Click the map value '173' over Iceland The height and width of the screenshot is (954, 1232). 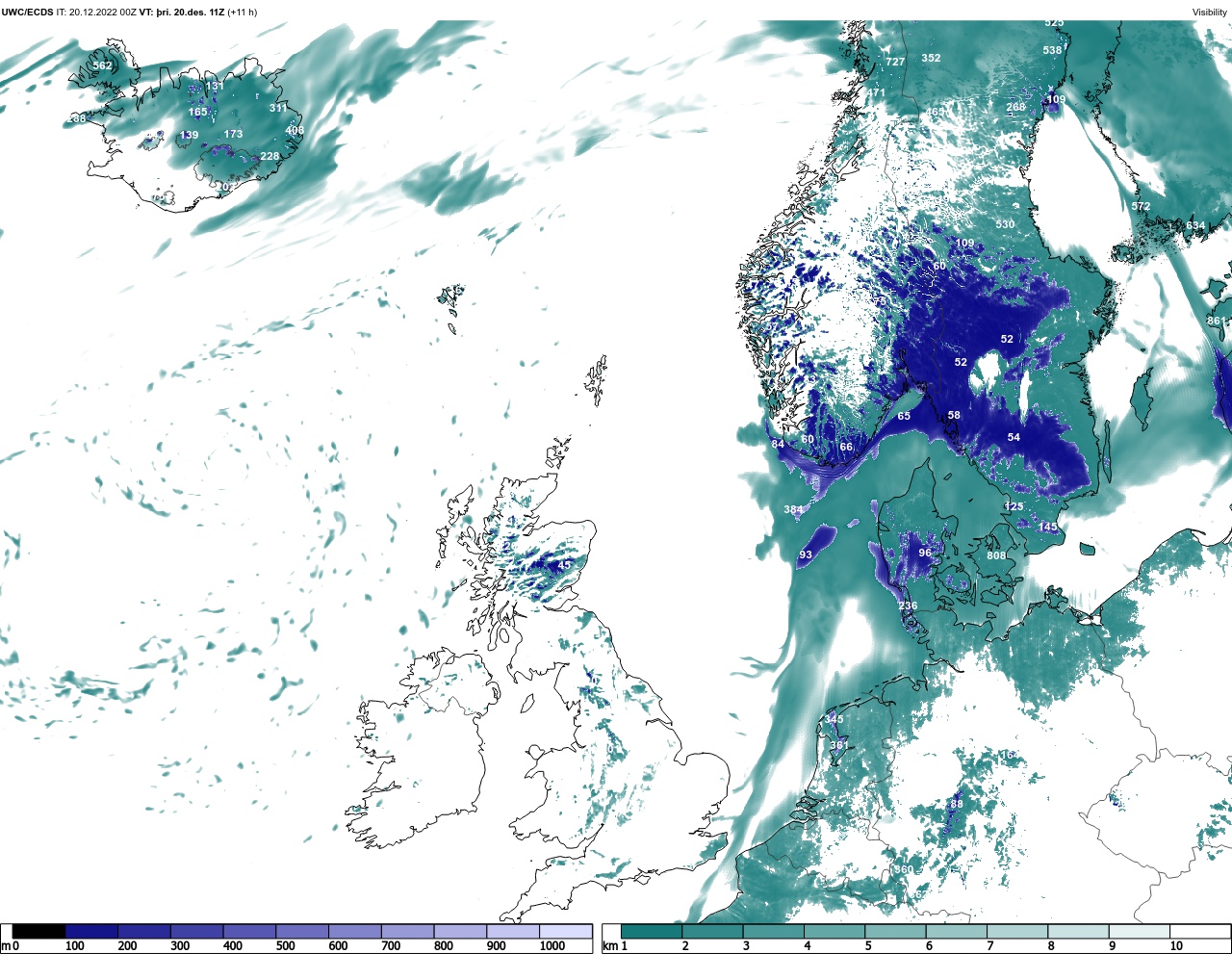[x=233, y=135]
